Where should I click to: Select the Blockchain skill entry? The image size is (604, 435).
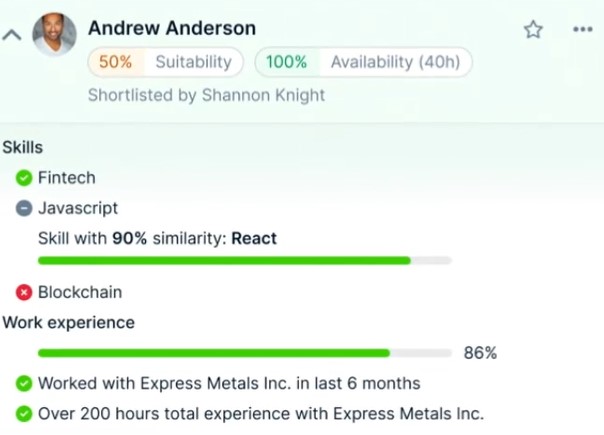[80, 293]
